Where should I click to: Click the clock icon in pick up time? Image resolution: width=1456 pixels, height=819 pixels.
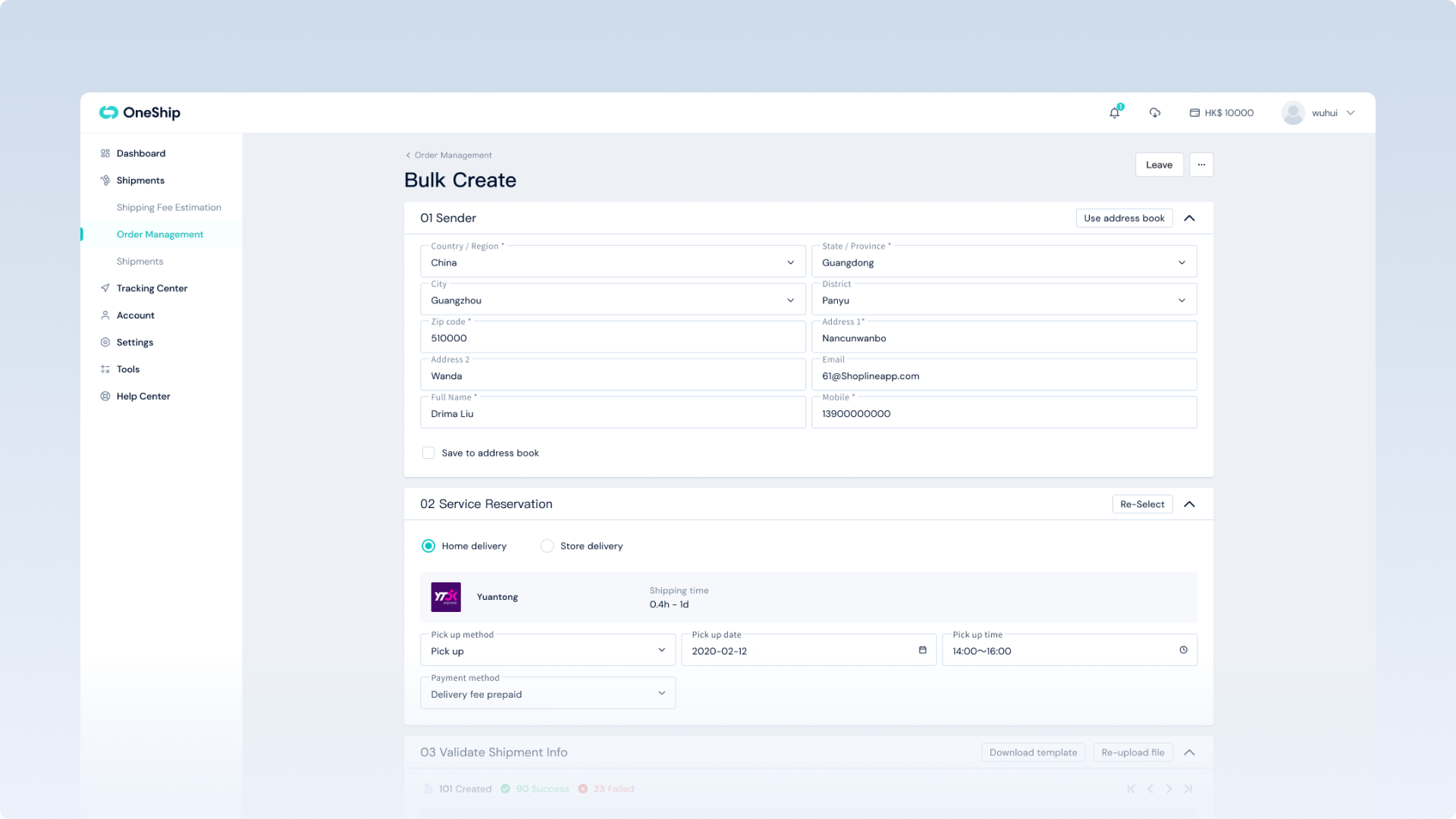[1183, 650]
